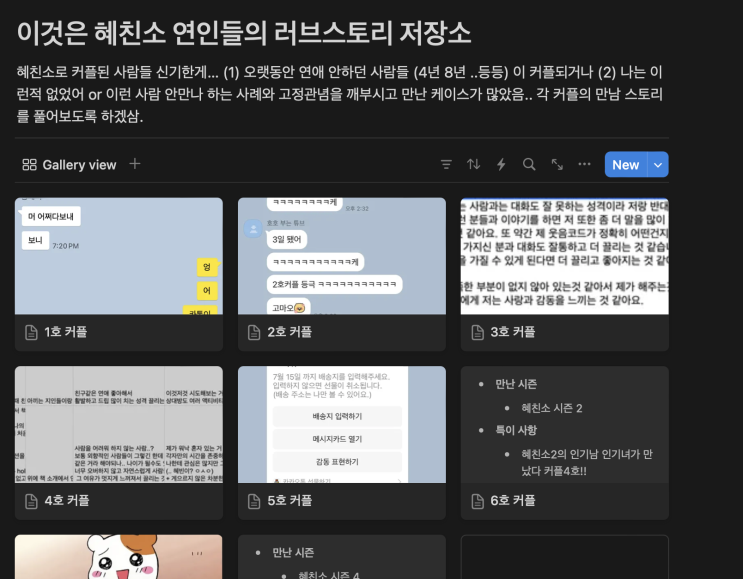Create a new entry with New button
The height and width of the screenshot is (579, 743).
click(x=625, y=164)
